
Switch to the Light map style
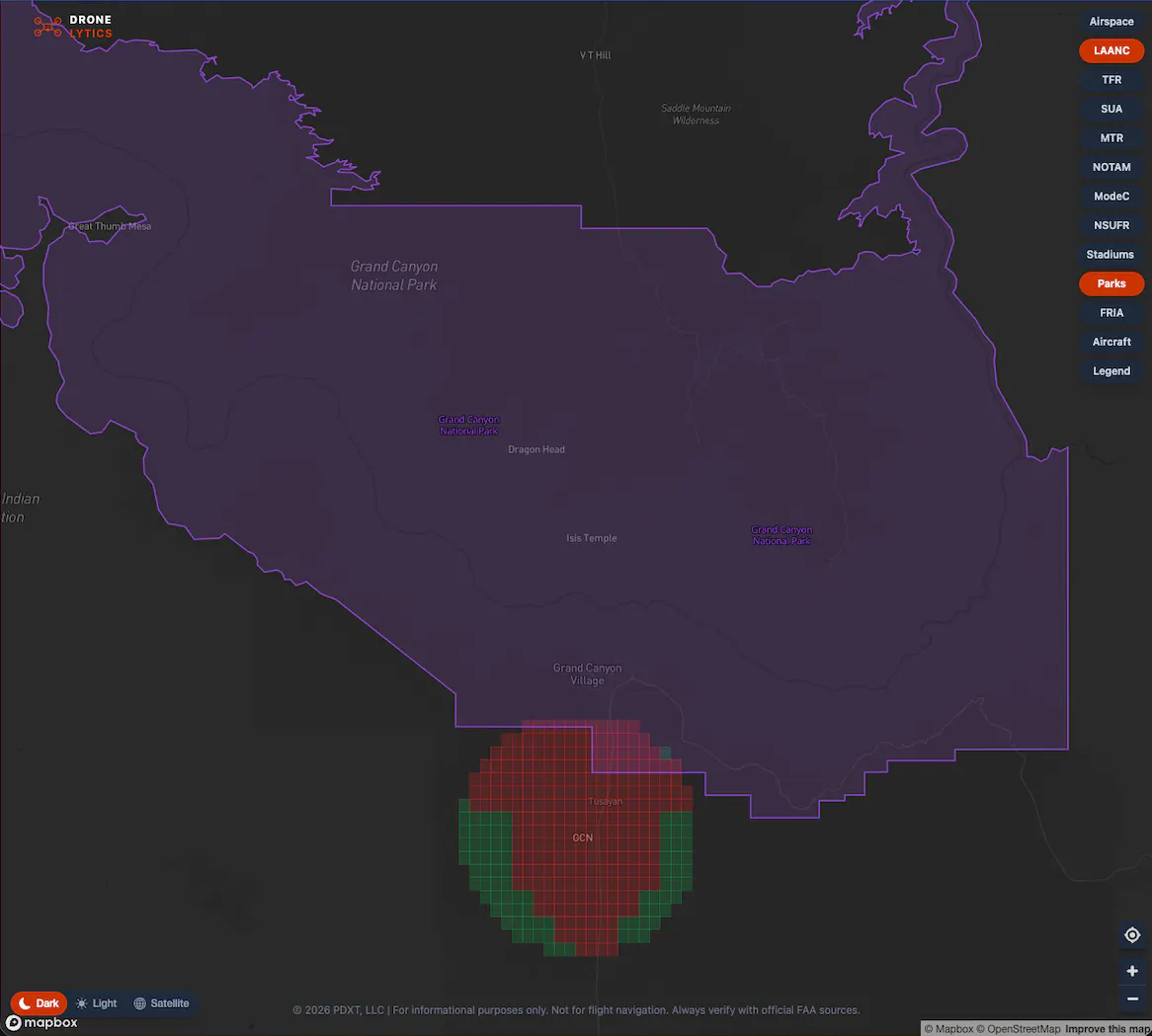(97, 1003)
